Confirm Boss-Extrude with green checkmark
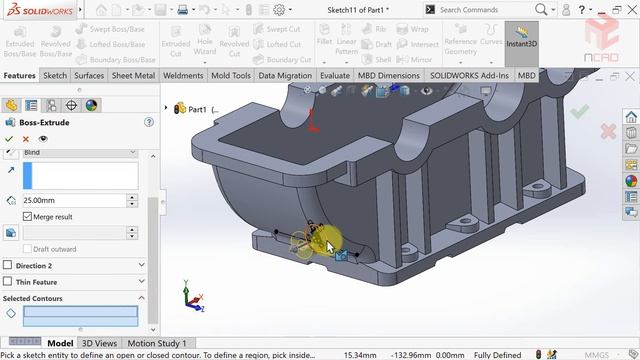Image resolution: width=640 pixels, height=360 pixels. click(x=9, y=139)
